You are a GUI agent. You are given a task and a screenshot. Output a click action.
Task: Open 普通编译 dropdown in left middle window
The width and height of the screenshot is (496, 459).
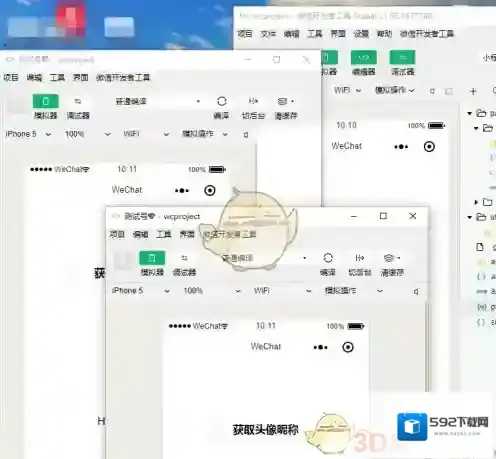[157, 101]
